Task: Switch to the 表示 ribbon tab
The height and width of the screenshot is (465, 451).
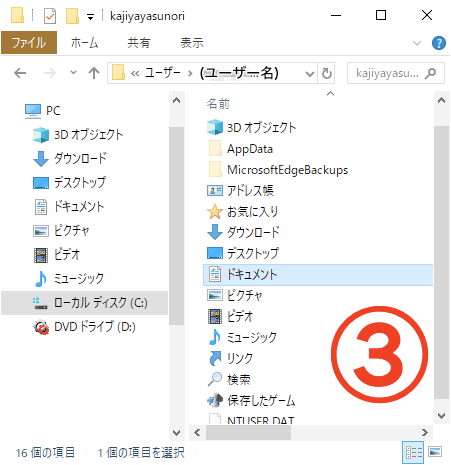Action: pyautogui.click(x=192, y=43)
